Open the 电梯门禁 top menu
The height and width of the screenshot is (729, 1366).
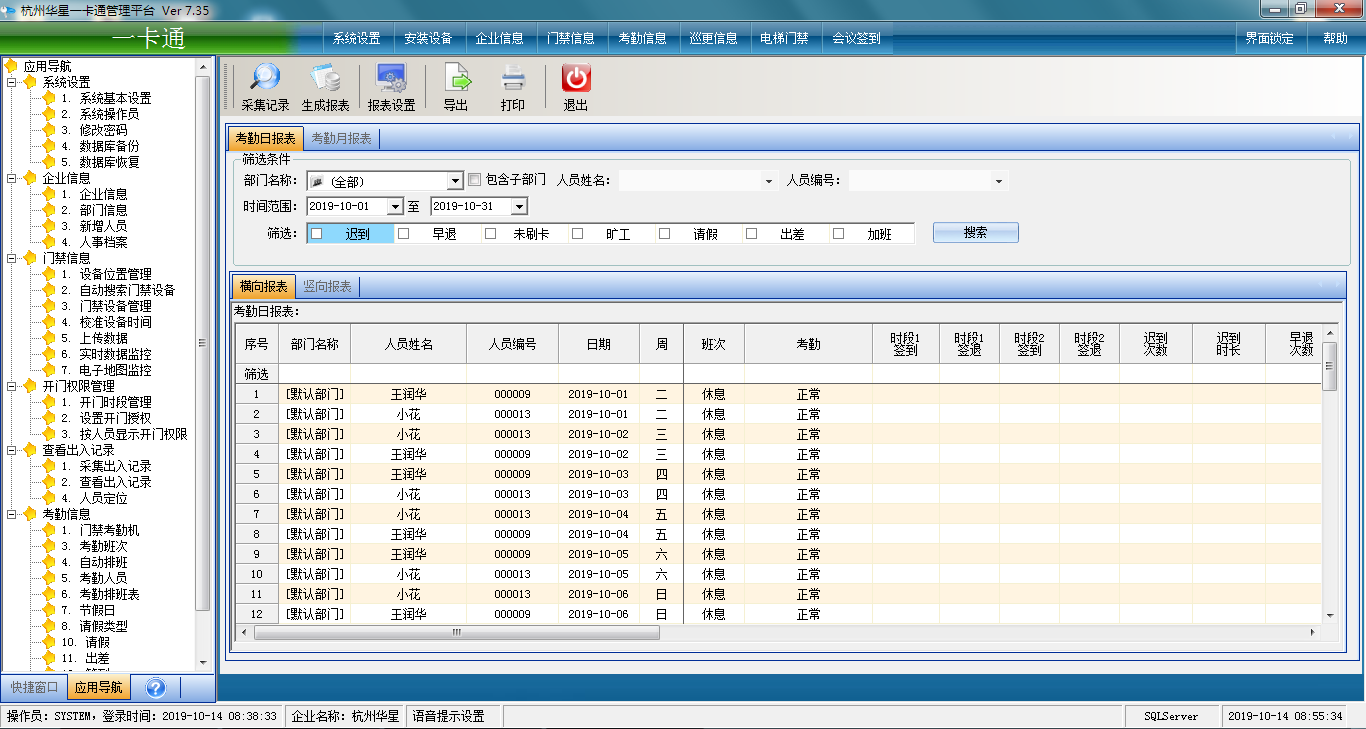(785, 39)
